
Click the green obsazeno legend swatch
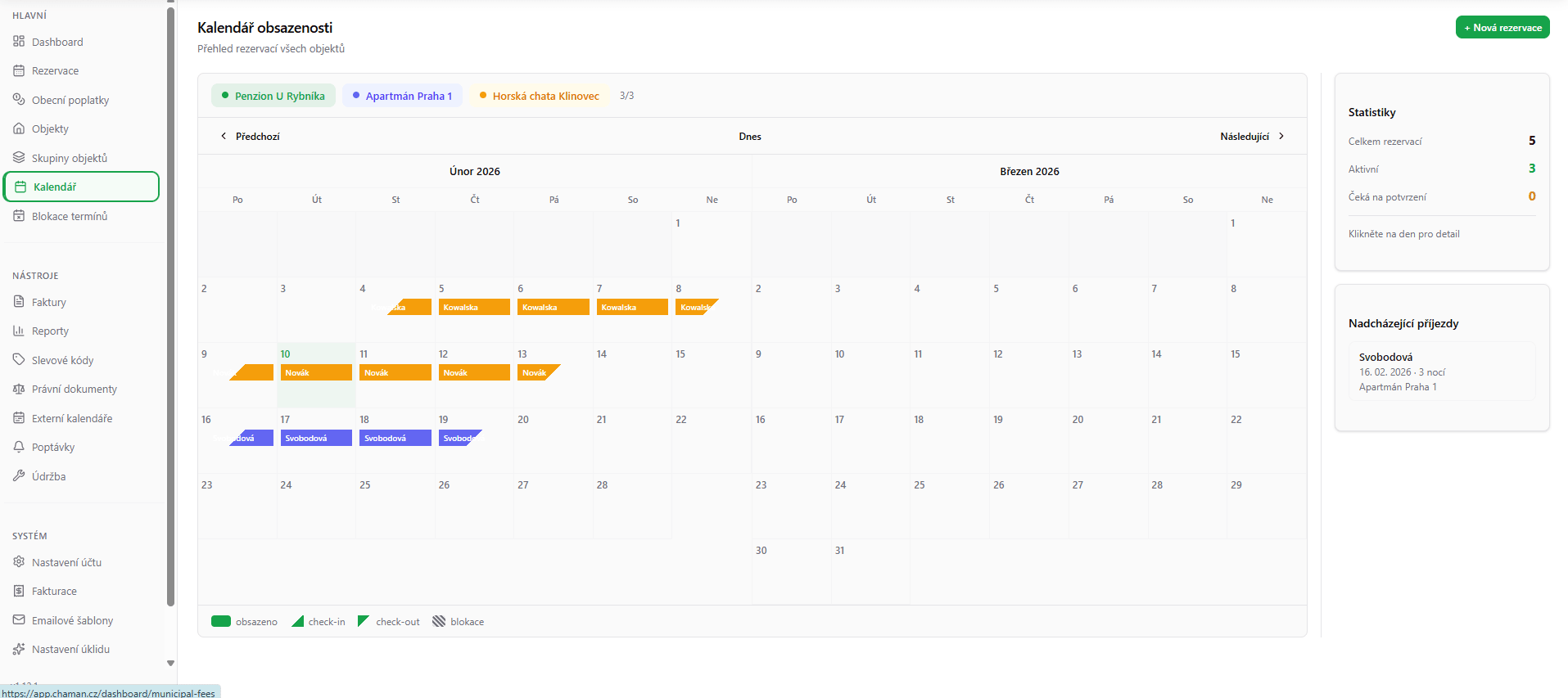point(221,622)
